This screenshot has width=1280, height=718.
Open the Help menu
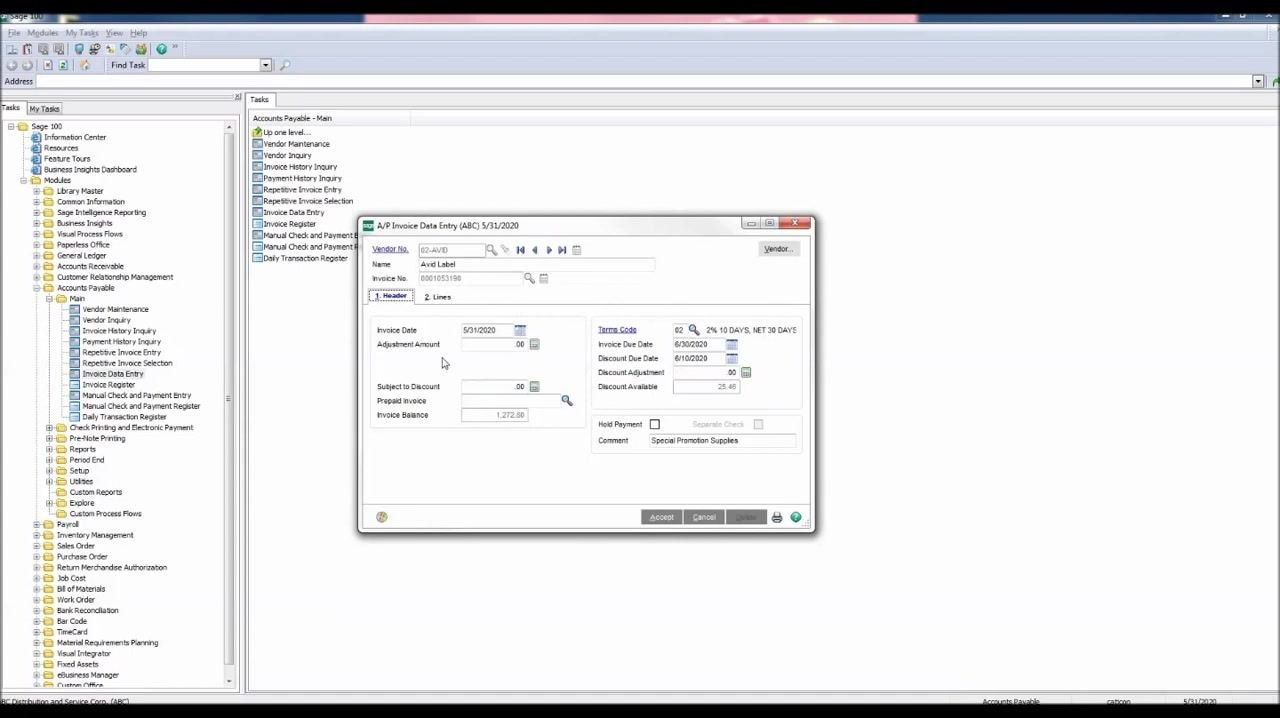tap(138, 33)
